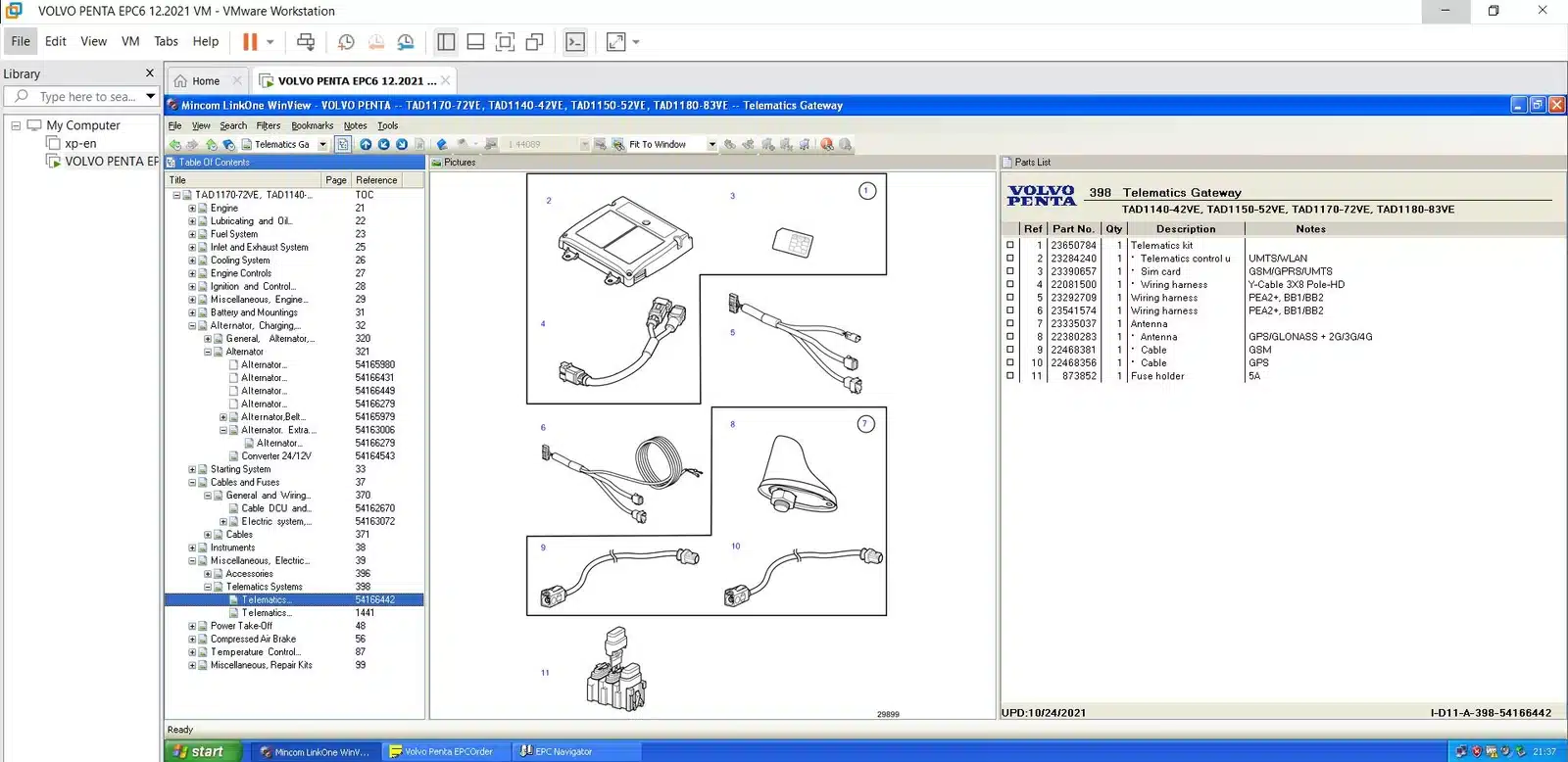The width and height of the screenshot is (1568, 762).
Task: Open the Fit To Window zoom dropdown
Action: coord(712,144)
